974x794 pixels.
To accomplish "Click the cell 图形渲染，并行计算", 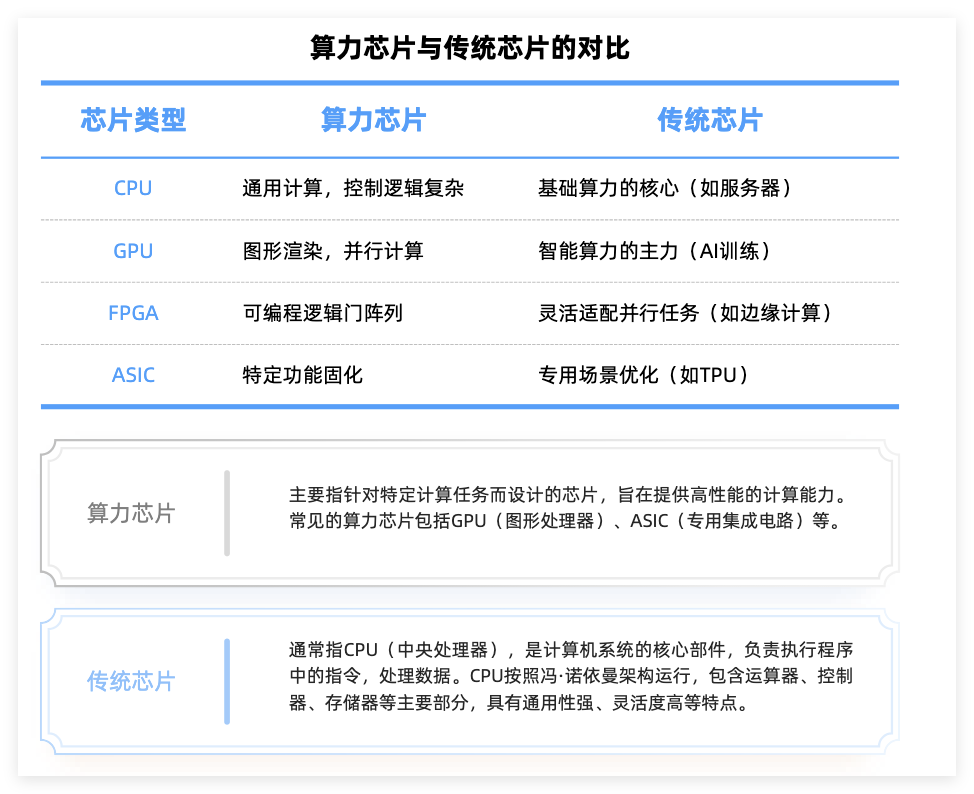I will [x=333, y=251].
